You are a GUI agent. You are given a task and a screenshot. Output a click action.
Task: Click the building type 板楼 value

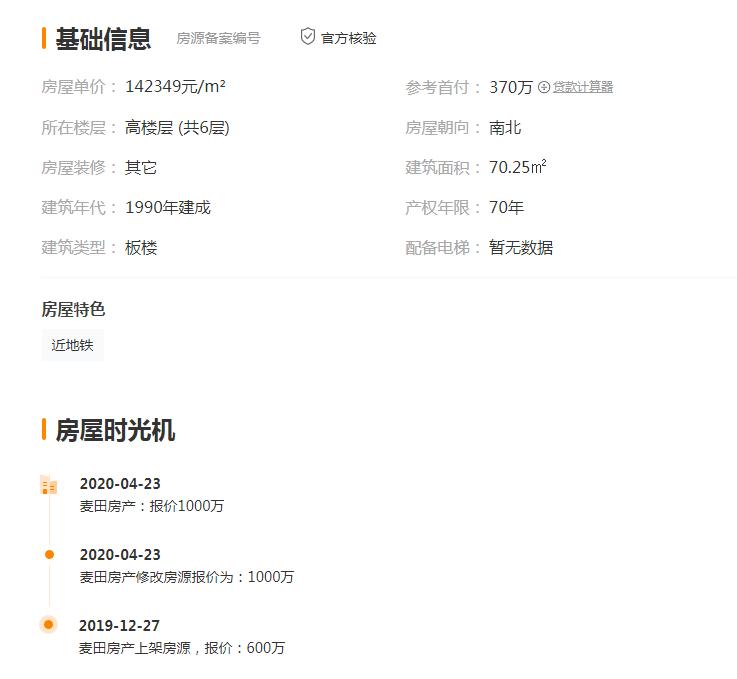(141, 248)
